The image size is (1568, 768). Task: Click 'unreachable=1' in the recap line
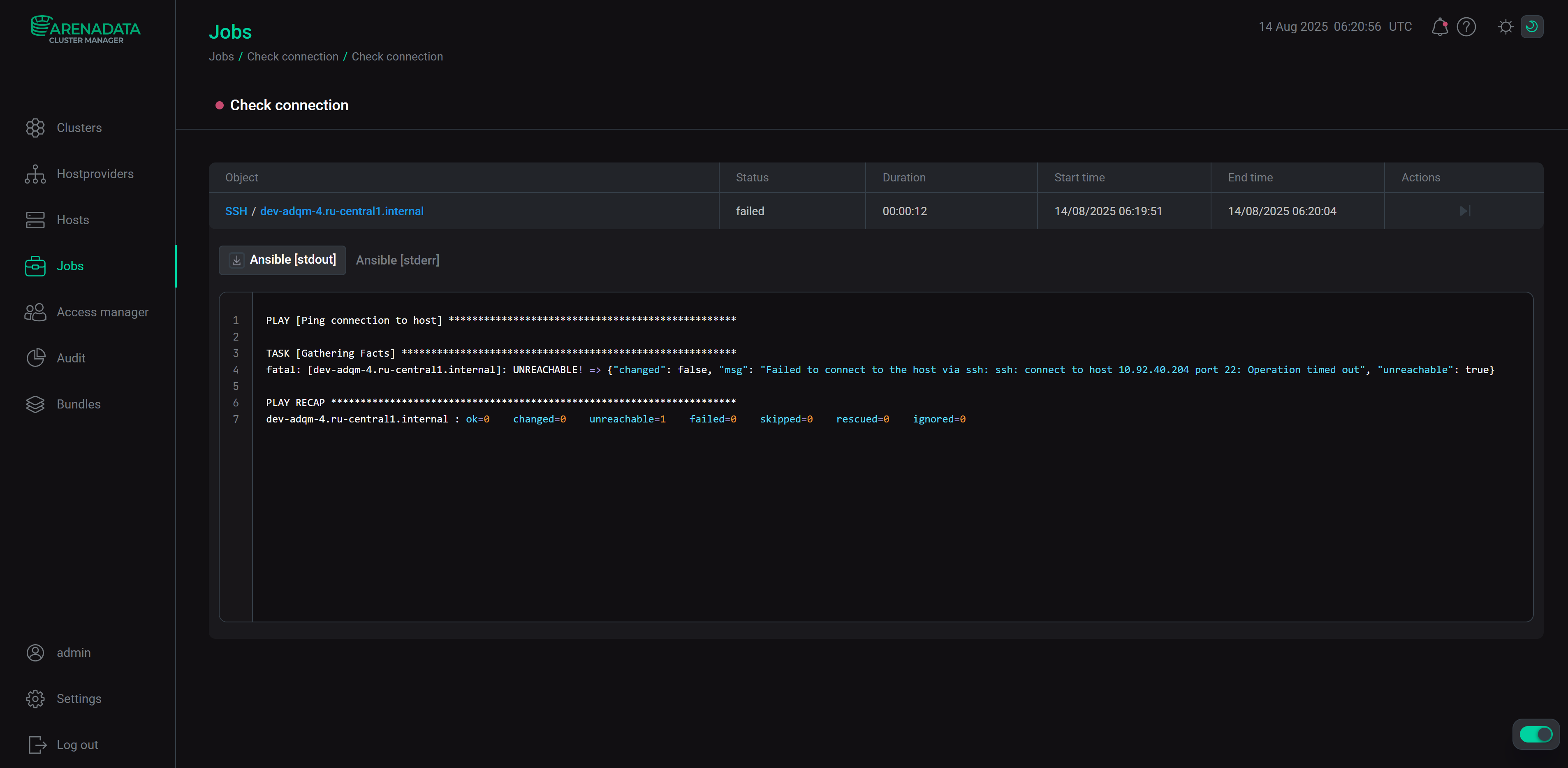[627, 418]
